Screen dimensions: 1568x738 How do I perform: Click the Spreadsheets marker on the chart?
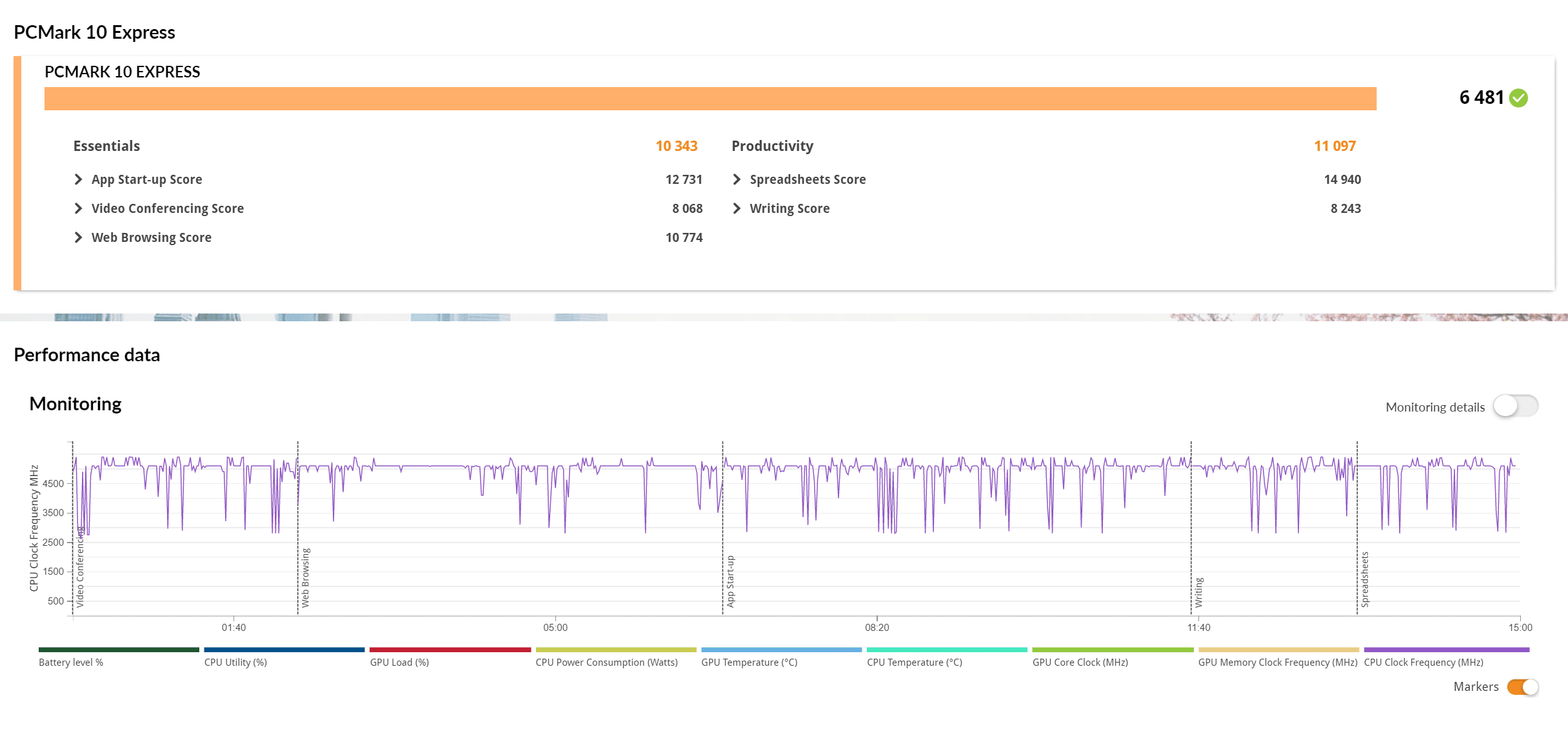[1365, 579]
